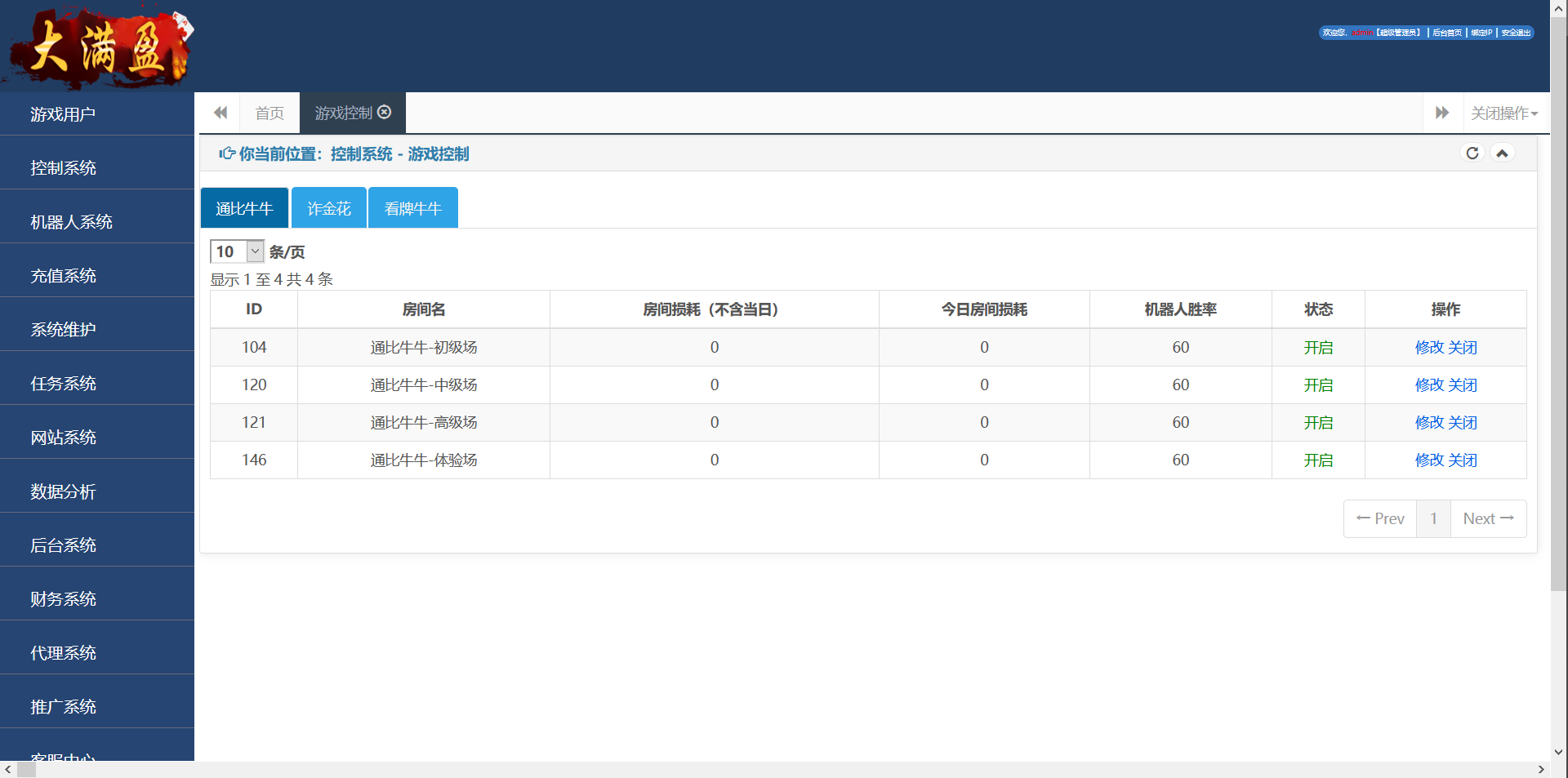
Task: Open 财务系统 in the sidebar
Action: [97, 599]
